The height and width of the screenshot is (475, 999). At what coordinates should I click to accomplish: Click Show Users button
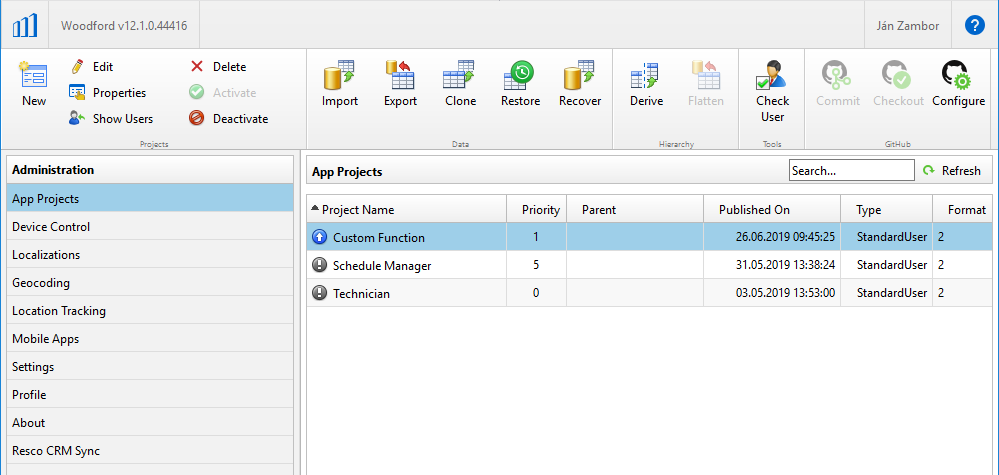(111, 118)
